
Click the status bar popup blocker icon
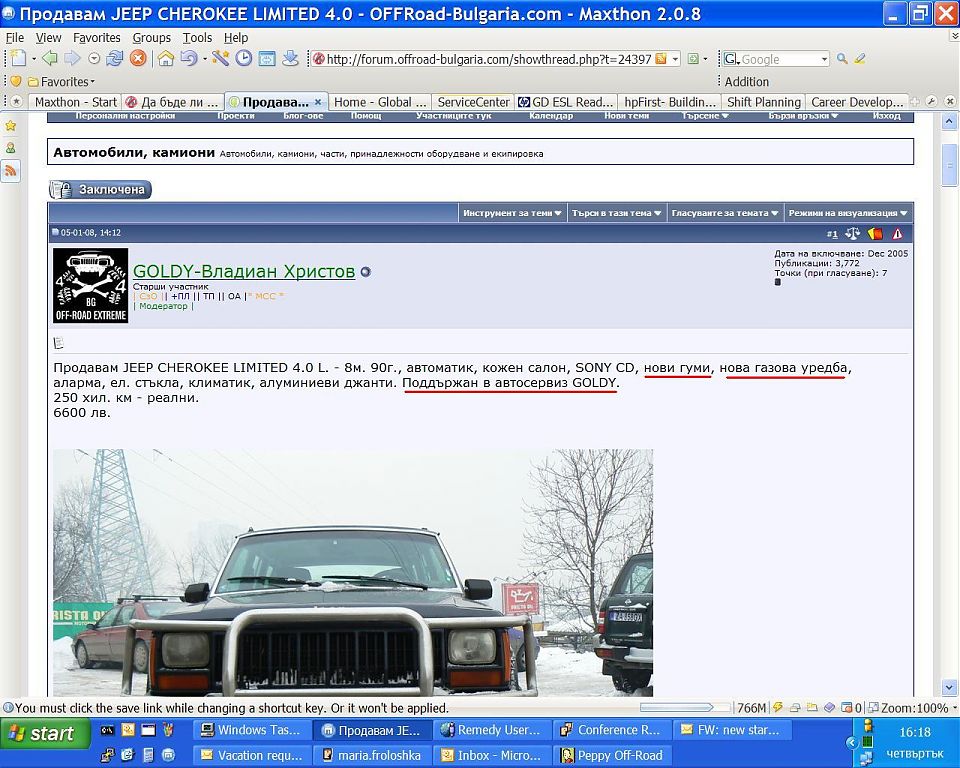pyautogui.click(x=847, y=708)
